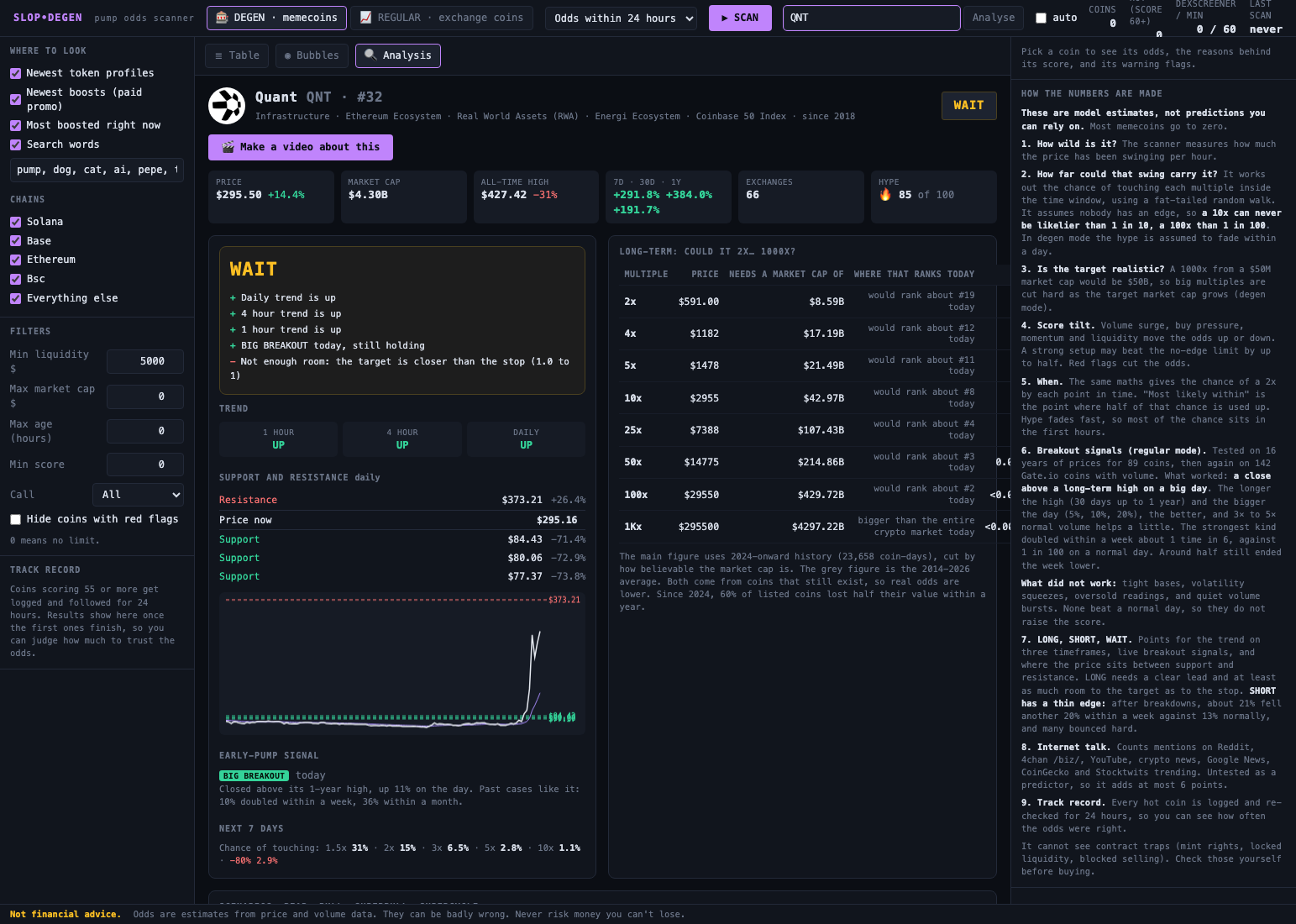Disable the Solana chain checkbox

click(x=15, y=222)
